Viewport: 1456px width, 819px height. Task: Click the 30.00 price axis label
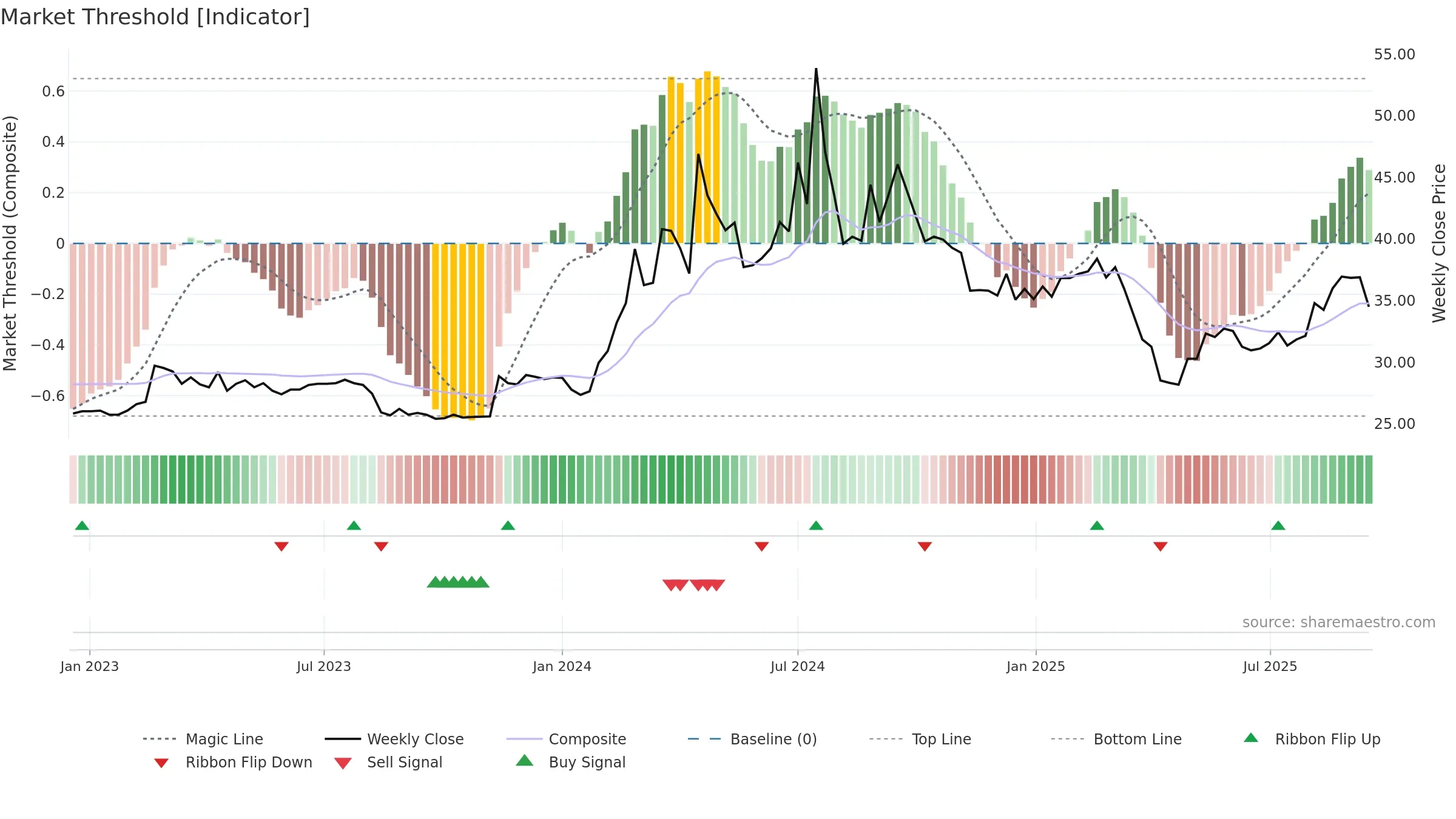[x=1395, y=363]
